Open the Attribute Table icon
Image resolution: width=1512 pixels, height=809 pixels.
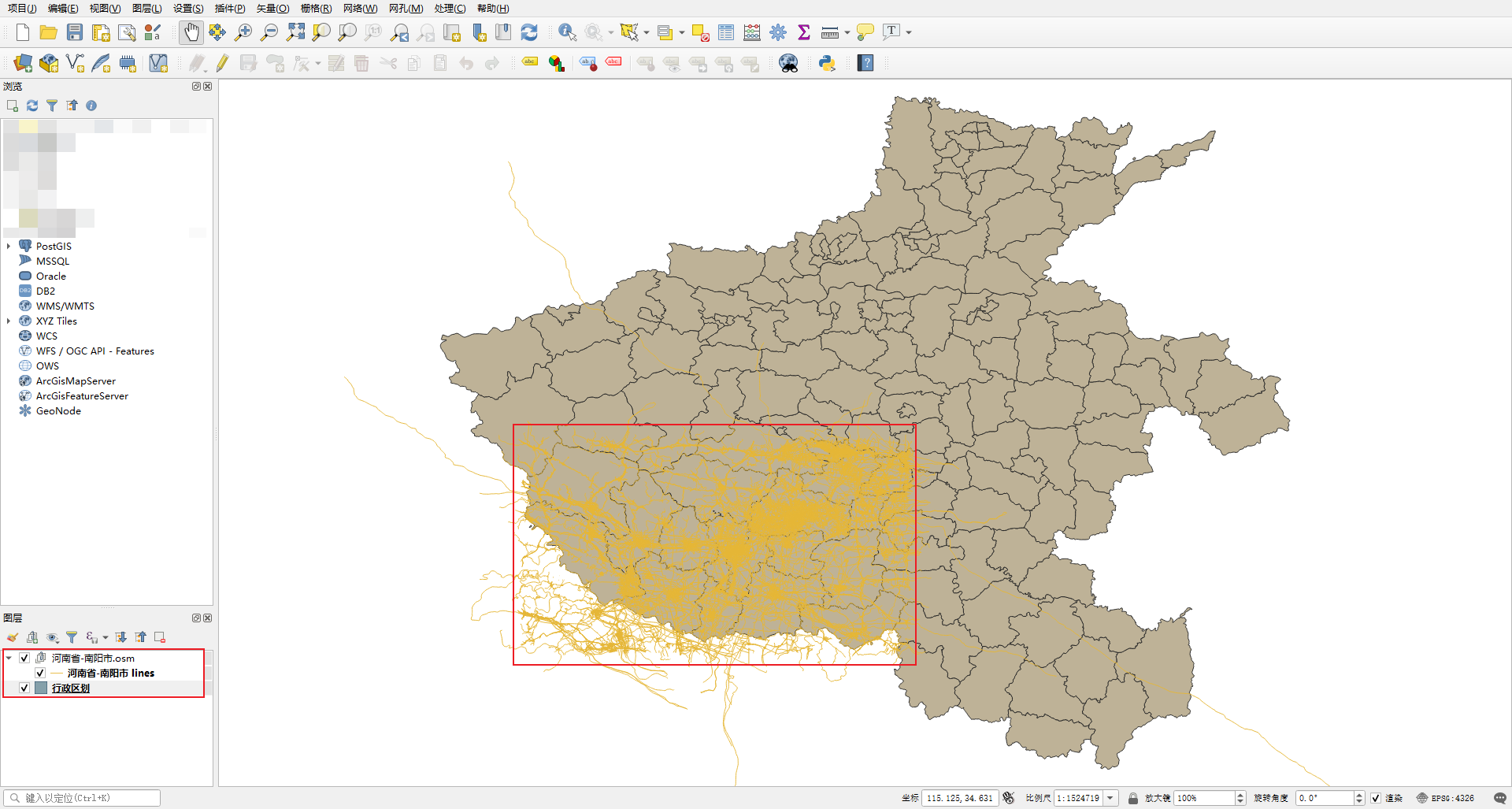click(726, 32)
